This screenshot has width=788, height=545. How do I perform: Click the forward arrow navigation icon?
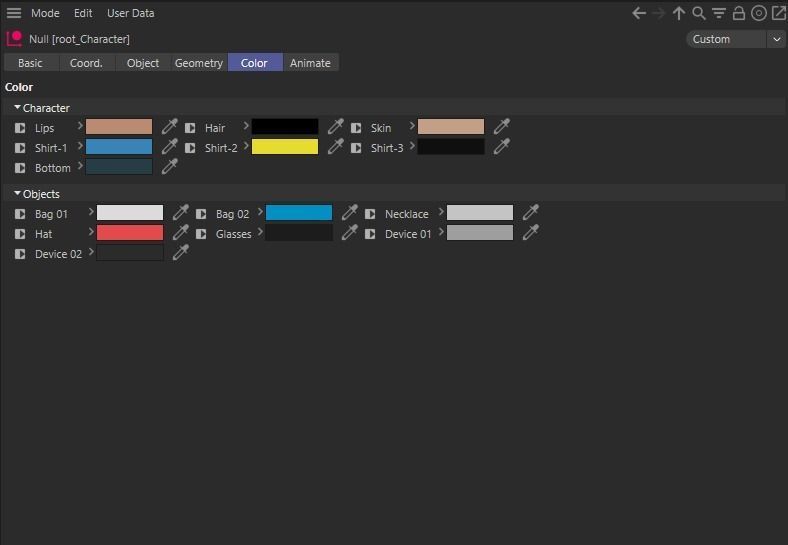[658, 13]
